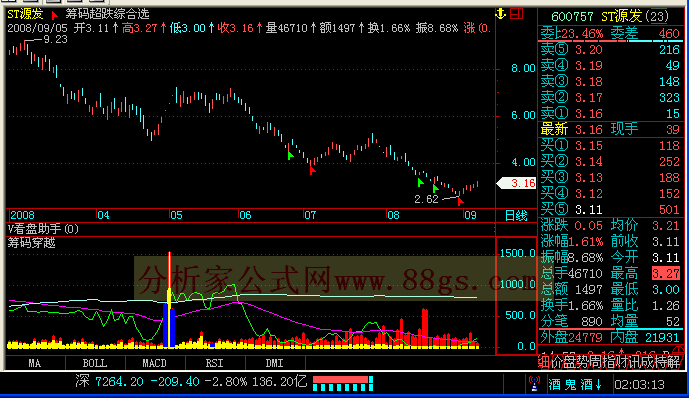The image size is (689, 398).
Task: Switch to the BOLL indicator tab
Action: click(95, 363)
